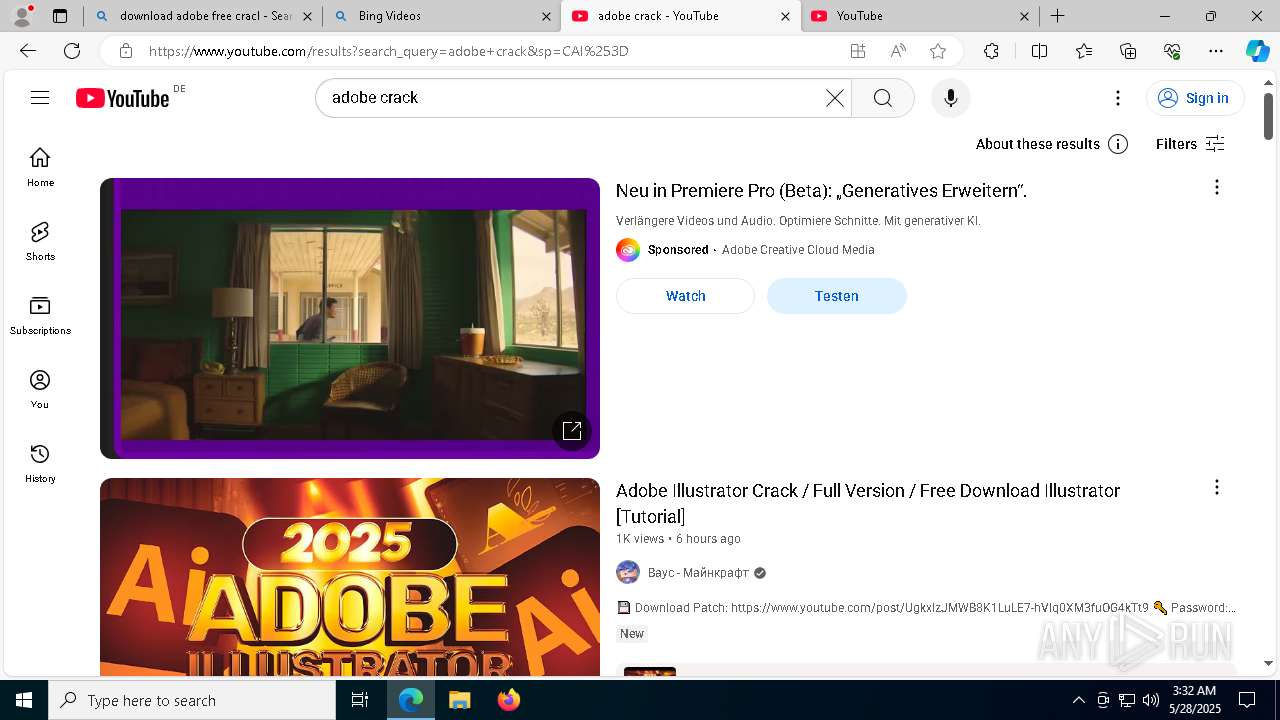The image size is (1280, 720).
Task: Open the Windows notification center
Action: 1247,700
